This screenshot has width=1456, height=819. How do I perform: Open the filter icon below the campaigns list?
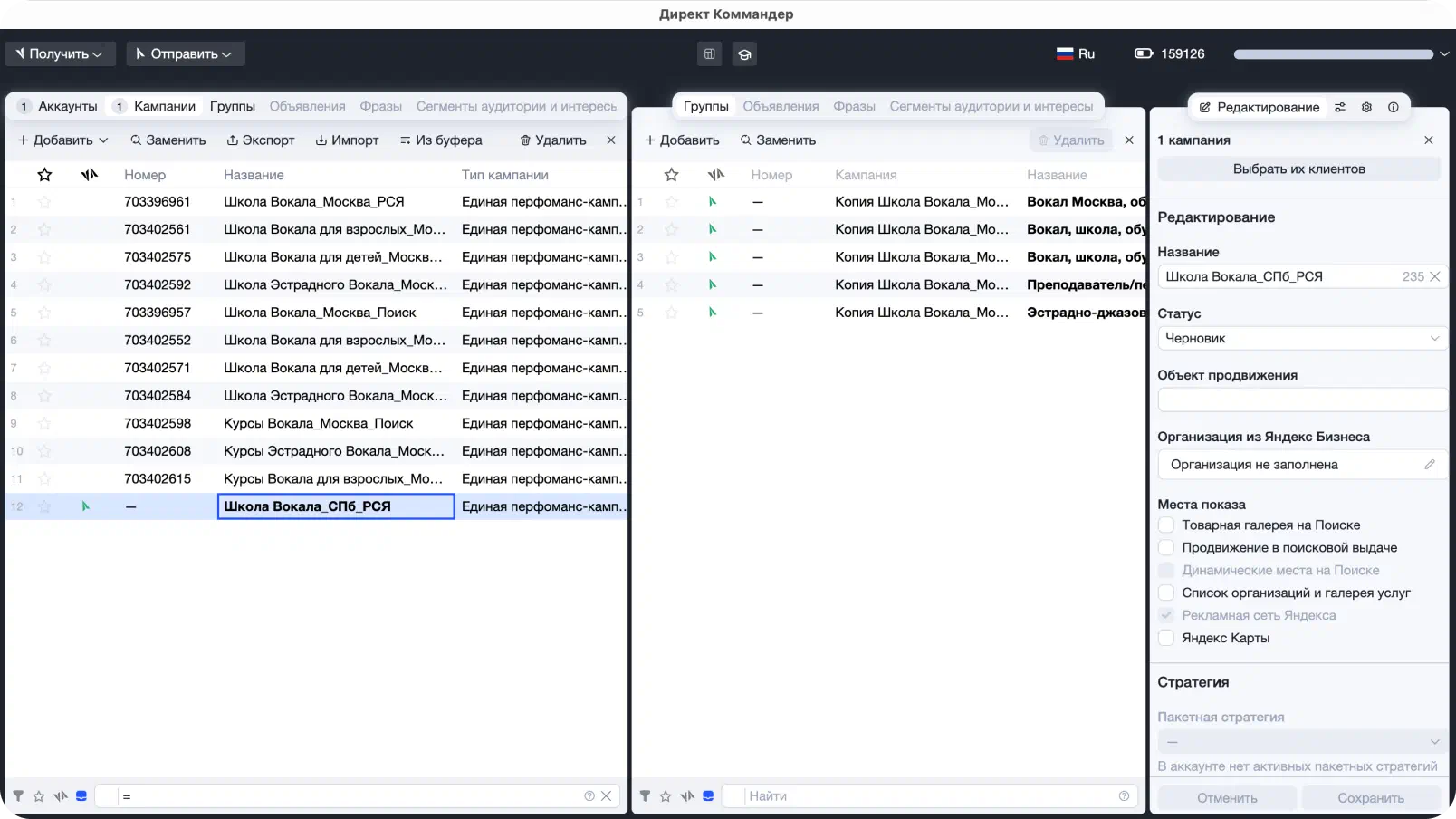[18, 796]
